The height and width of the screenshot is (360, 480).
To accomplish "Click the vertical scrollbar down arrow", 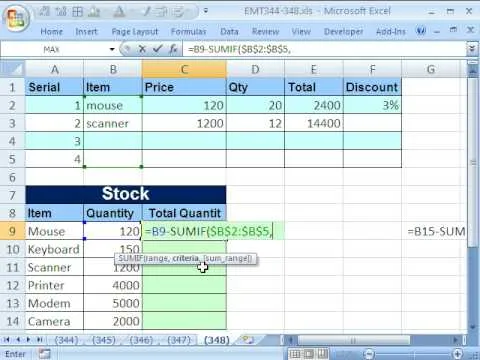I will (x=472, y=327).
